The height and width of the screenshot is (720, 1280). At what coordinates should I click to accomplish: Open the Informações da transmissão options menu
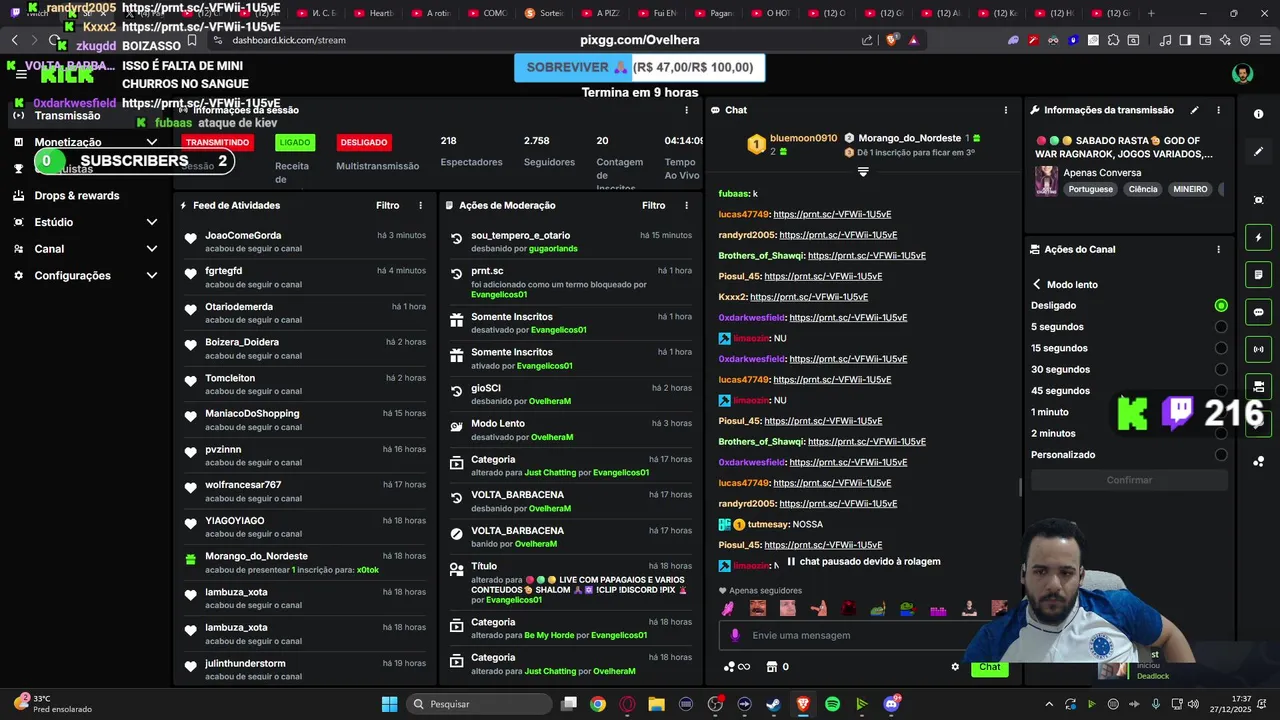1218,110
